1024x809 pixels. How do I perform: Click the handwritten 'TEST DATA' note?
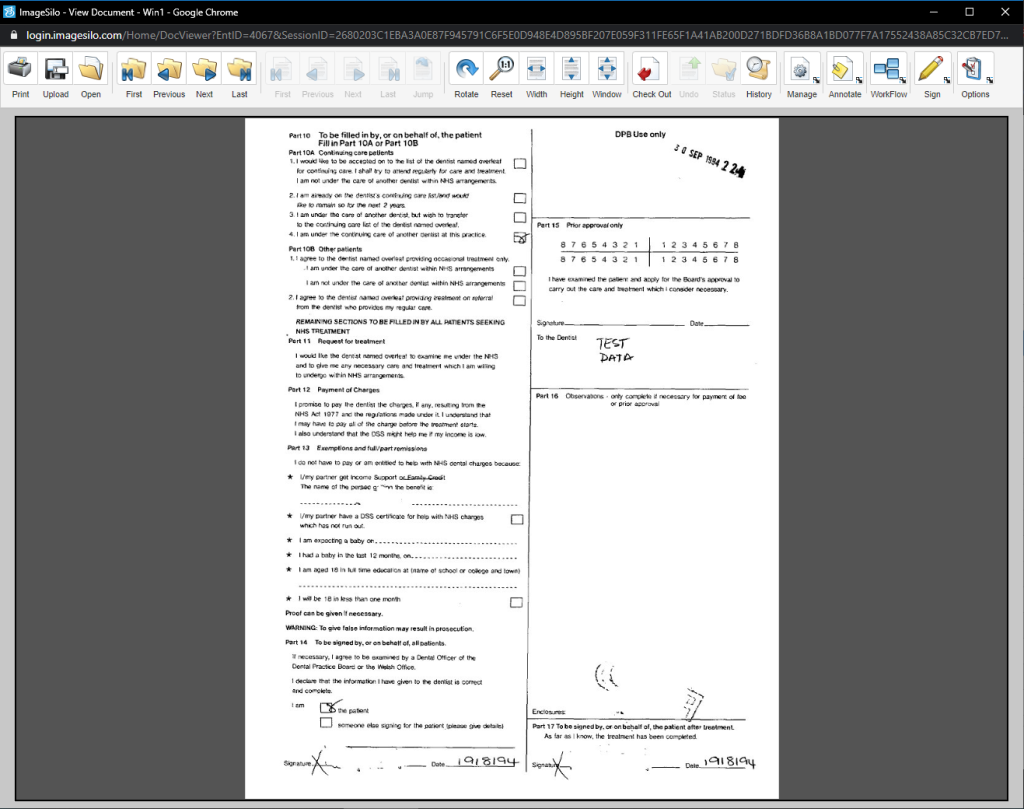[x=615, y=350]
